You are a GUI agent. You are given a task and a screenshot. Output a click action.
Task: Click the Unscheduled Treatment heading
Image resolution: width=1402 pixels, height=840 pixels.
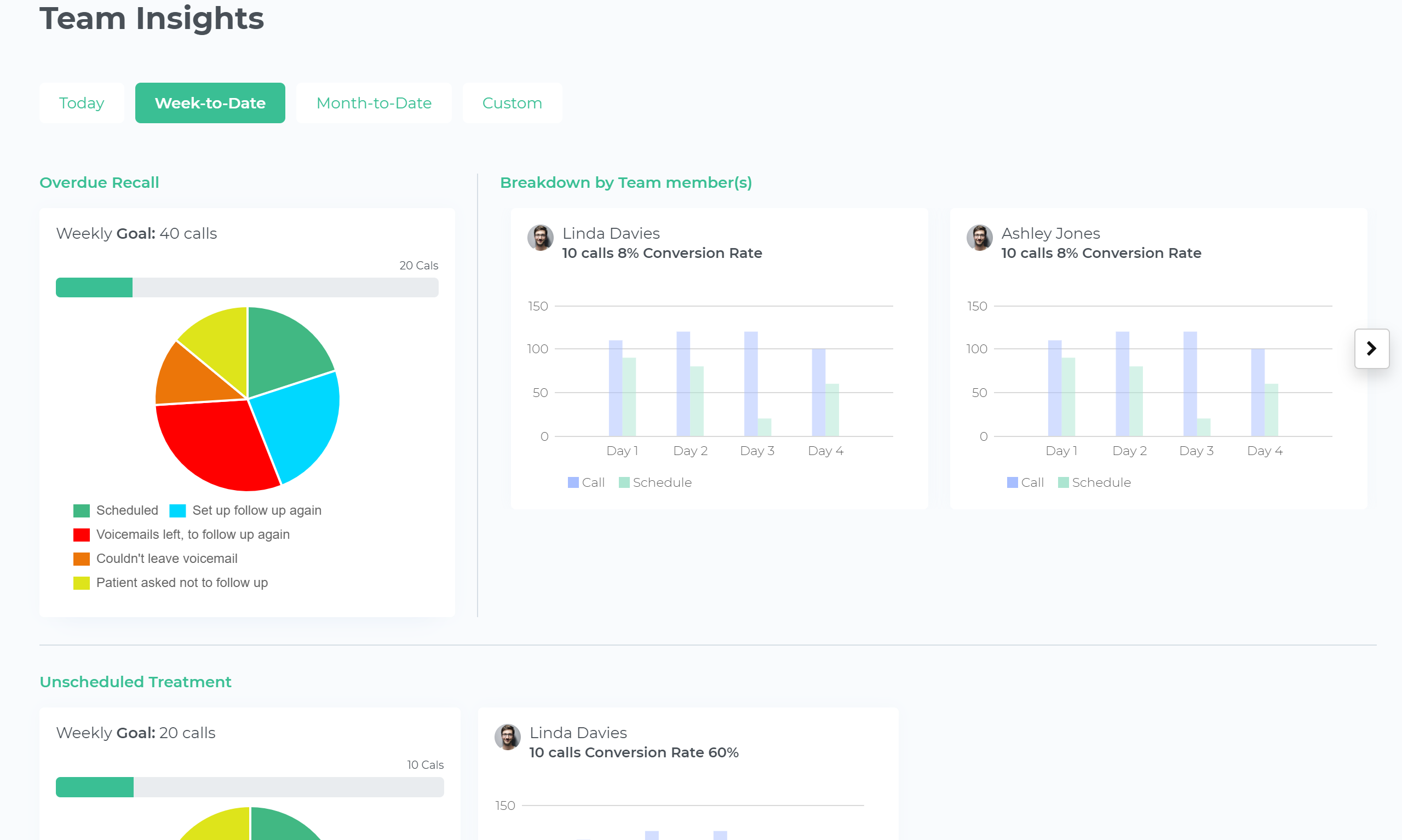pos(135,682)
